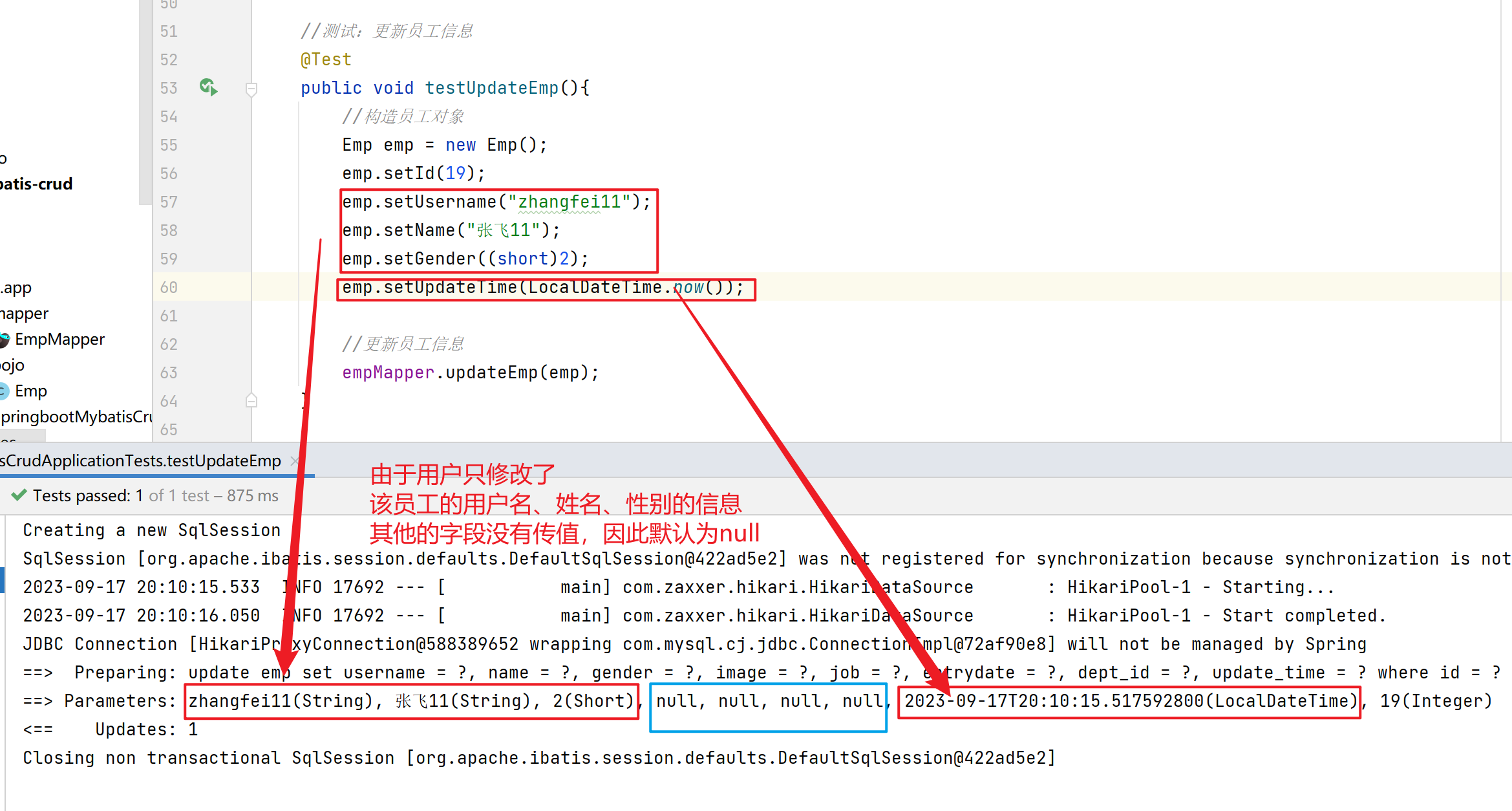Click 'Emp emp = new Emp()' line
This screenshot has width=1512, height=811.
click(445, 145)
